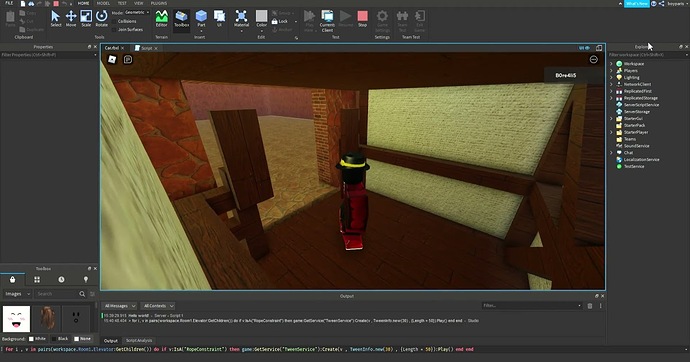This screenshot has height=362, width=690.
Task: Select the ServerScriptService item in Explorer
Action: click(x=641, y=105)
